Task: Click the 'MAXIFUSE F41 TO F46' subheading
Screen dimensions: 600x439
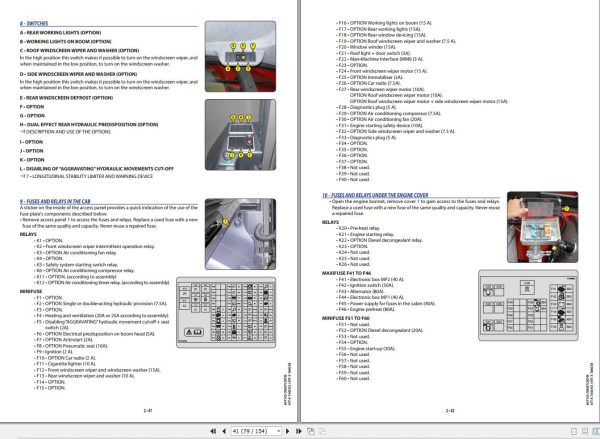Action: (x=346, y=273)
